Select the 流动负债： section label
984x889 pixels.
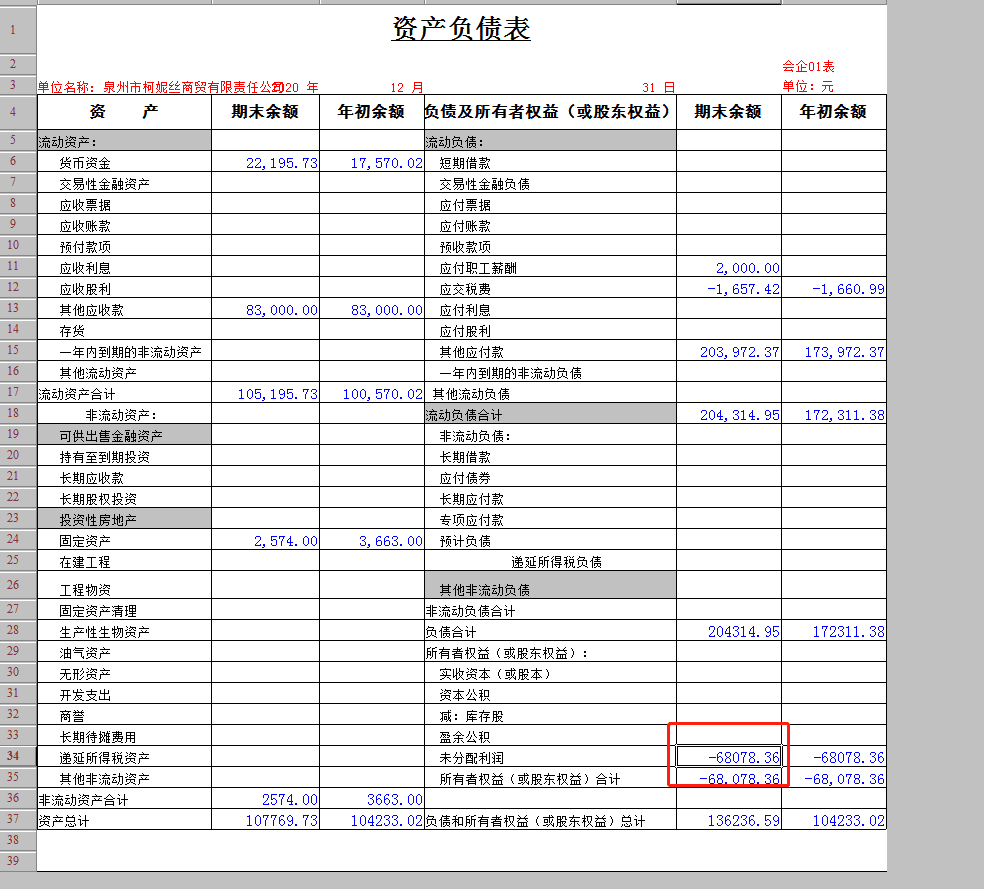pyautogui.click(x=550, y=141)
